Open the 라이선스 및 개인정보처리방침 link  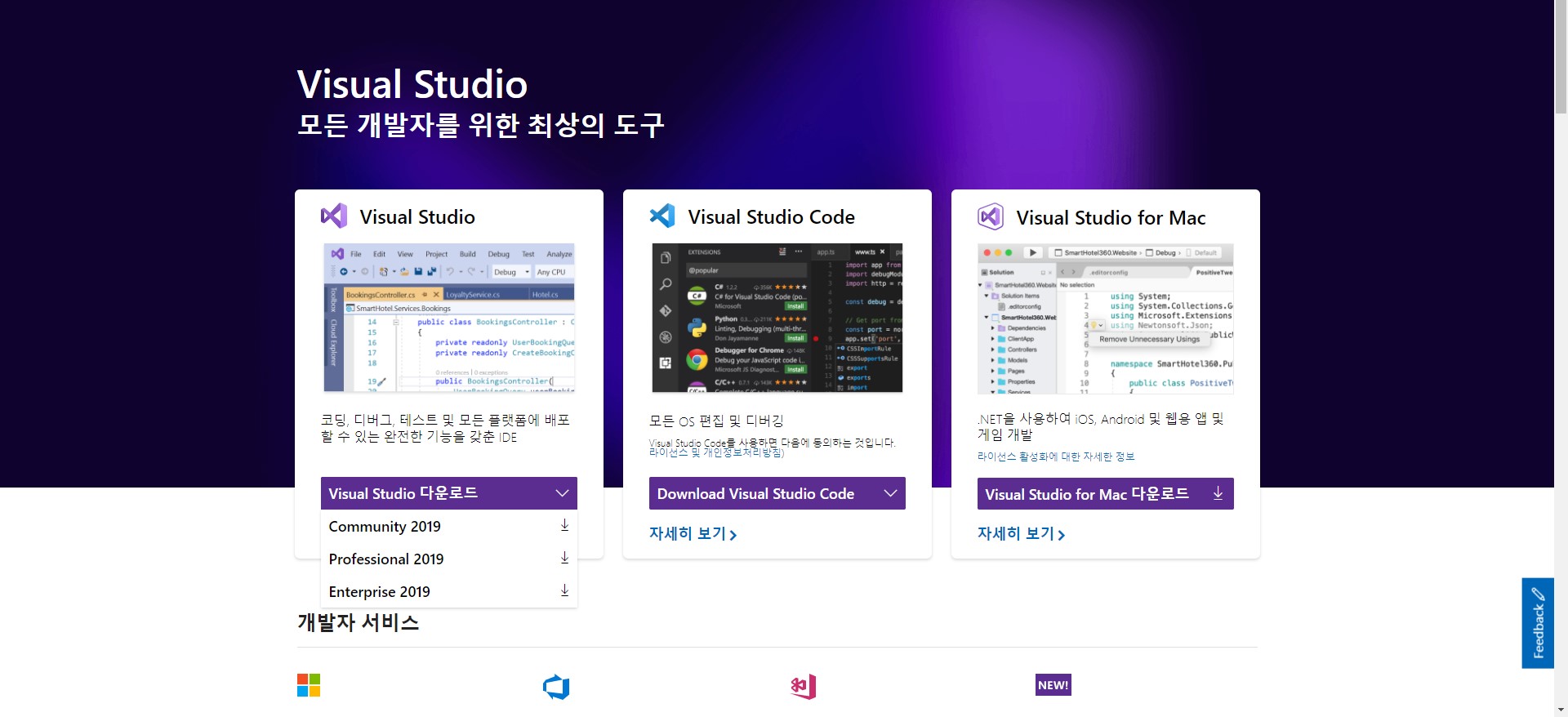click(x=716, y=452)
